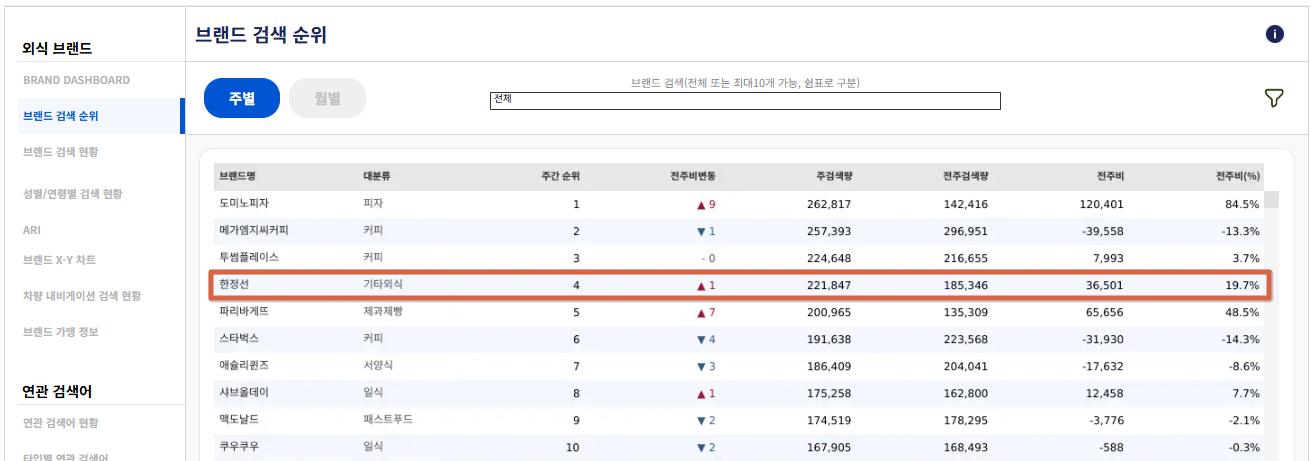Click the 120,401 difference value

point(1101,204)
